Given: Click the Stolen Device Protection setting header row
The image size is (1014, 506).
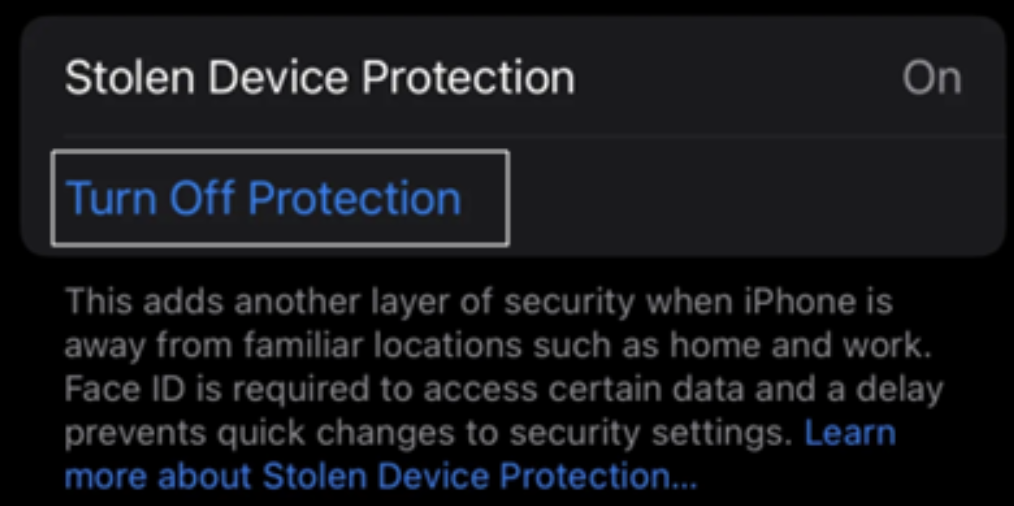Looking at the screenshot, I should tap(513, 78).
